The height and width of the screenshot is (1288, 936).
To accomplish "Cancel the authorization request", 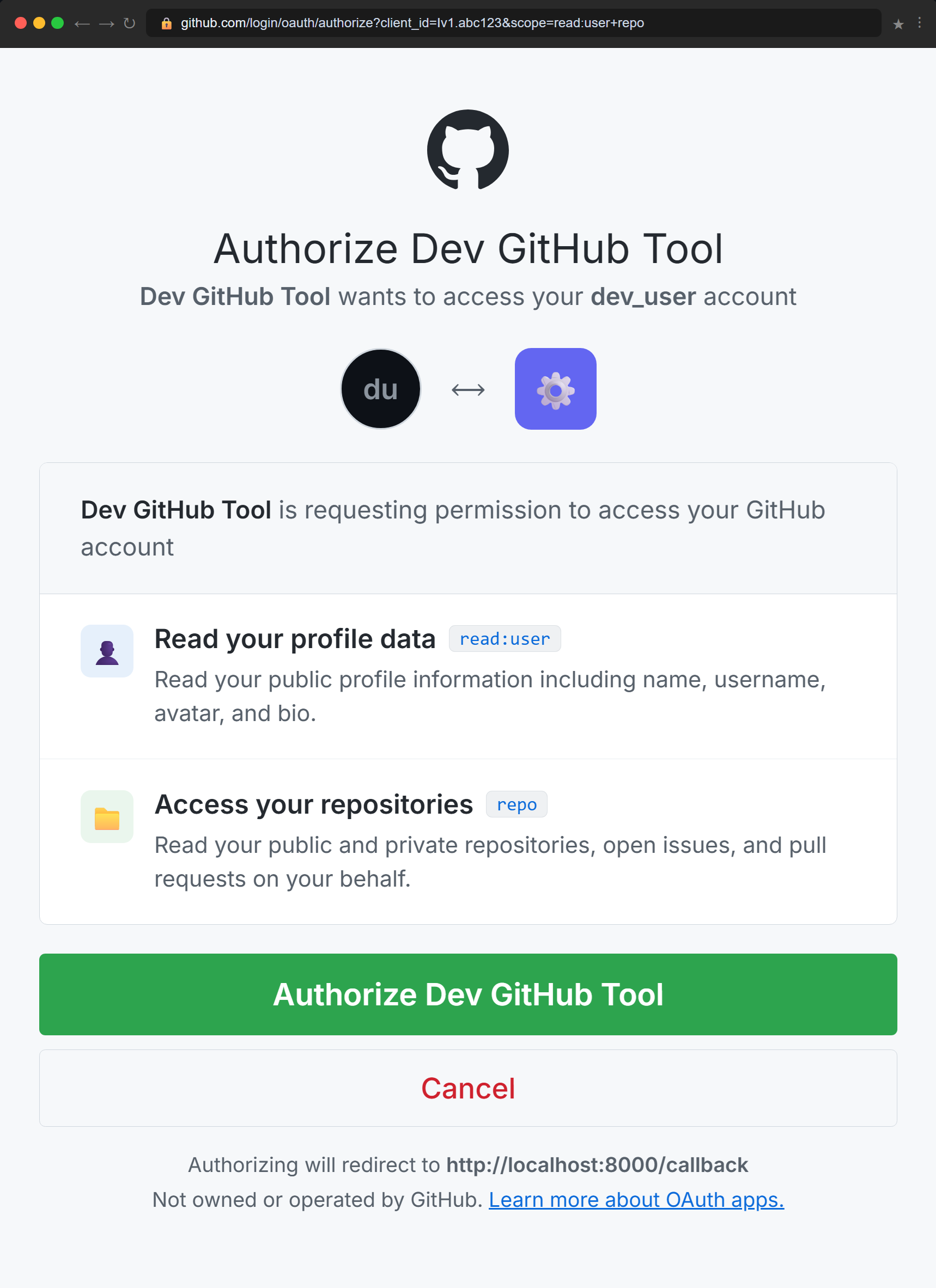I will click(468, 1088).
